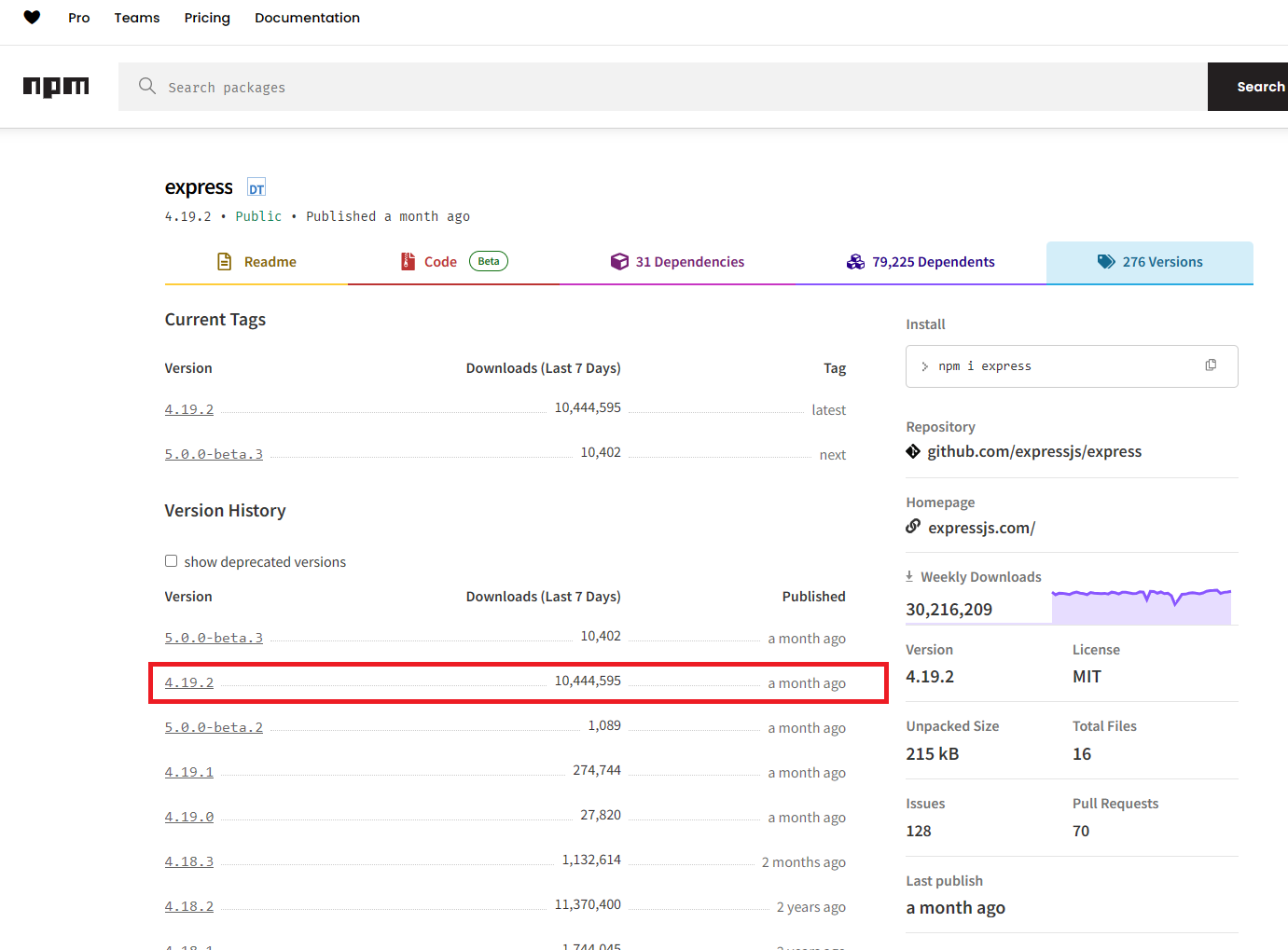The height and width of the screenshot is (950, 1288).
Task: Click the DT TypeScript declarations badge
Action: (x=256, y=187)
